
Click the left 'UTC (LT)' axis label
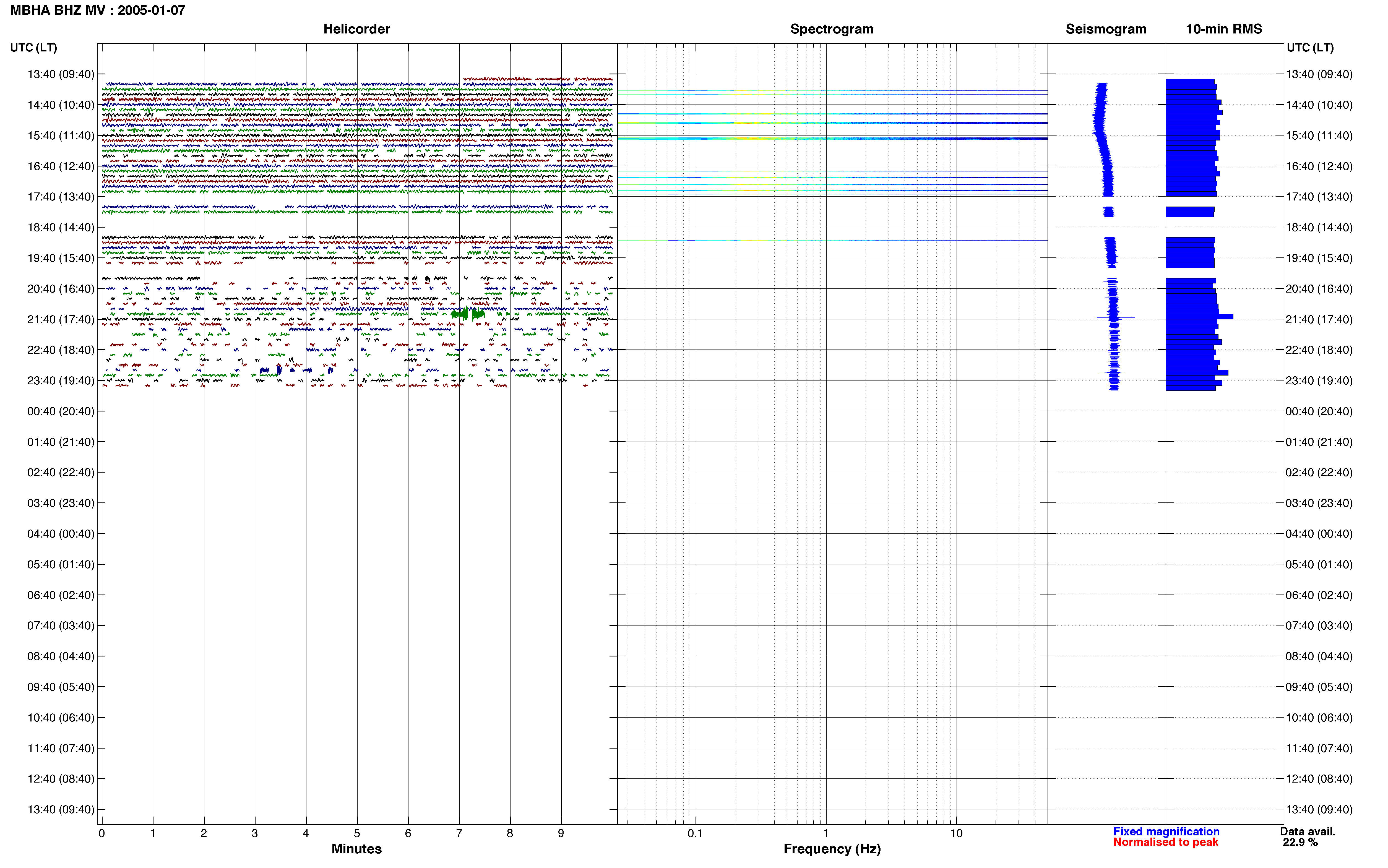point(33,48)
